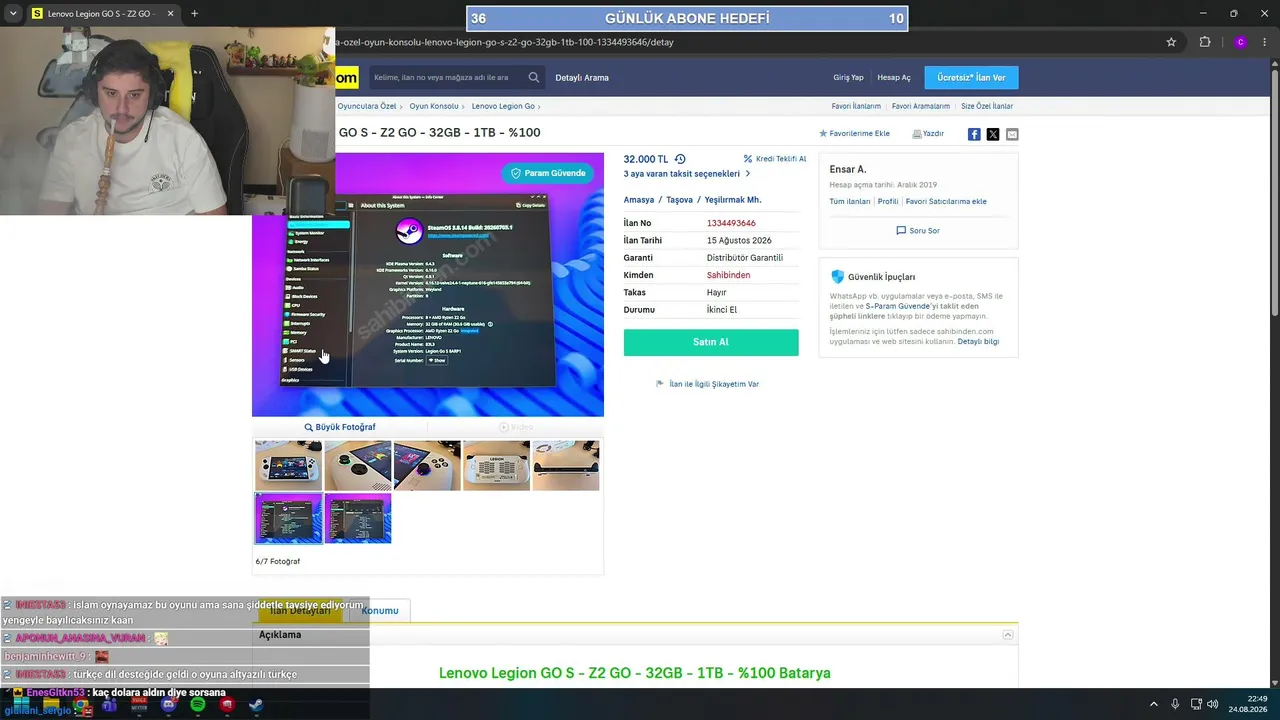
Task: Ask the seller via Soru Sor
Action: click(x=918, y=230)
